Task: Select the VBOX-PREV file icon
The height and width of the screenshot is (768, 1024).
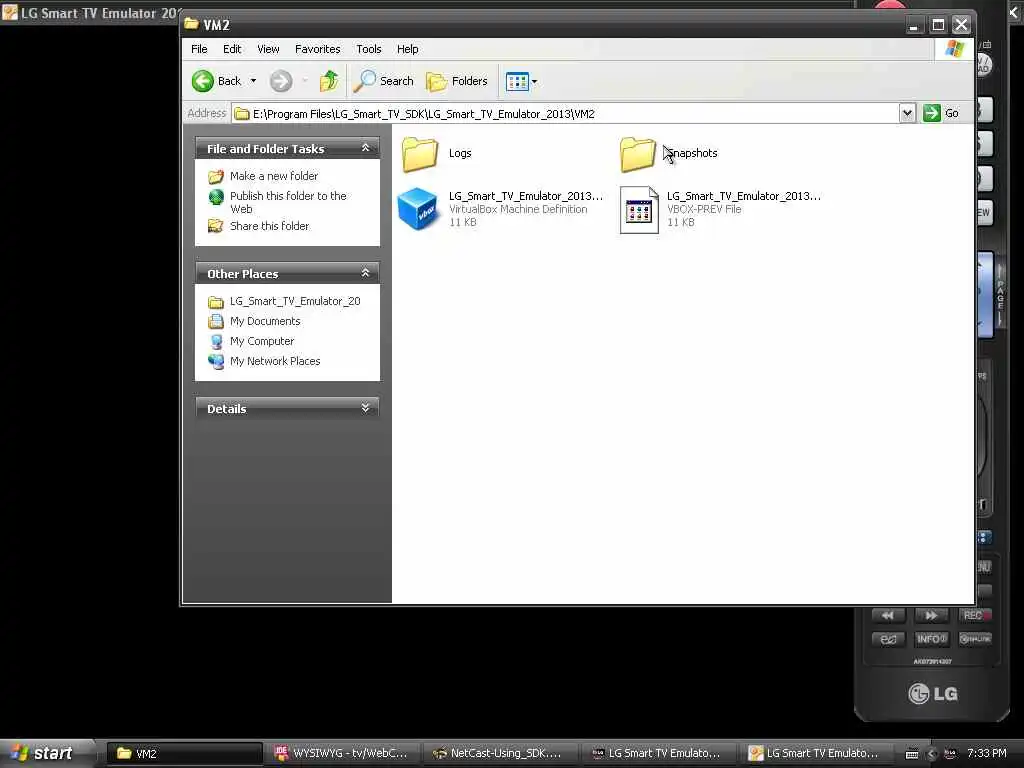Action: (x=639, y=210)
